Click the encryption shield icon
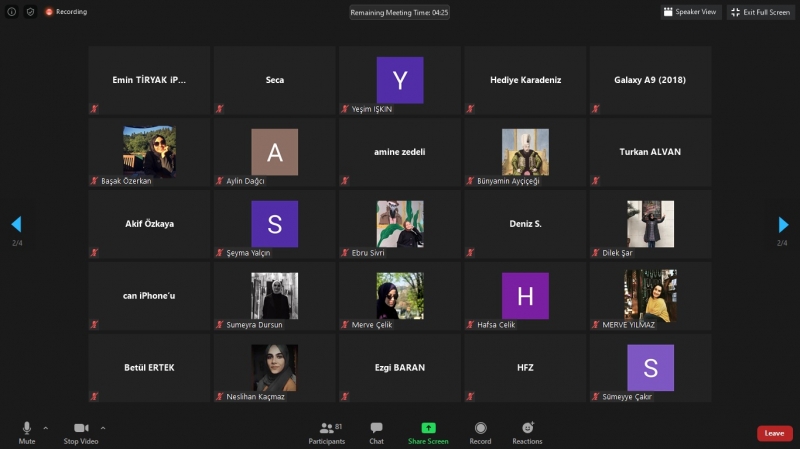Screen dimensions: 800x449 point(30,12)
